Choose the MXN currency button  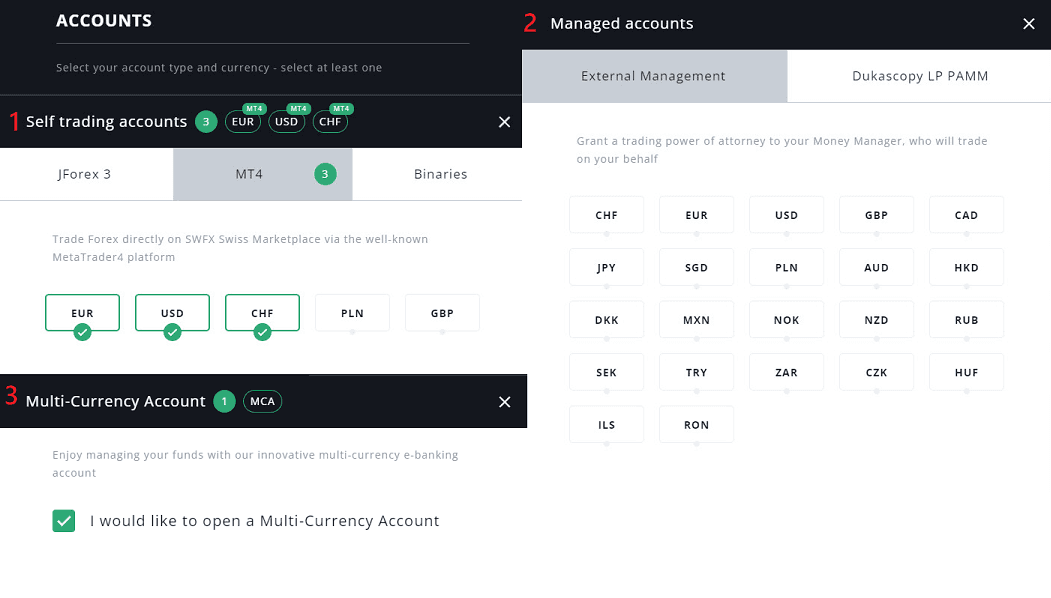click(696, 320)
